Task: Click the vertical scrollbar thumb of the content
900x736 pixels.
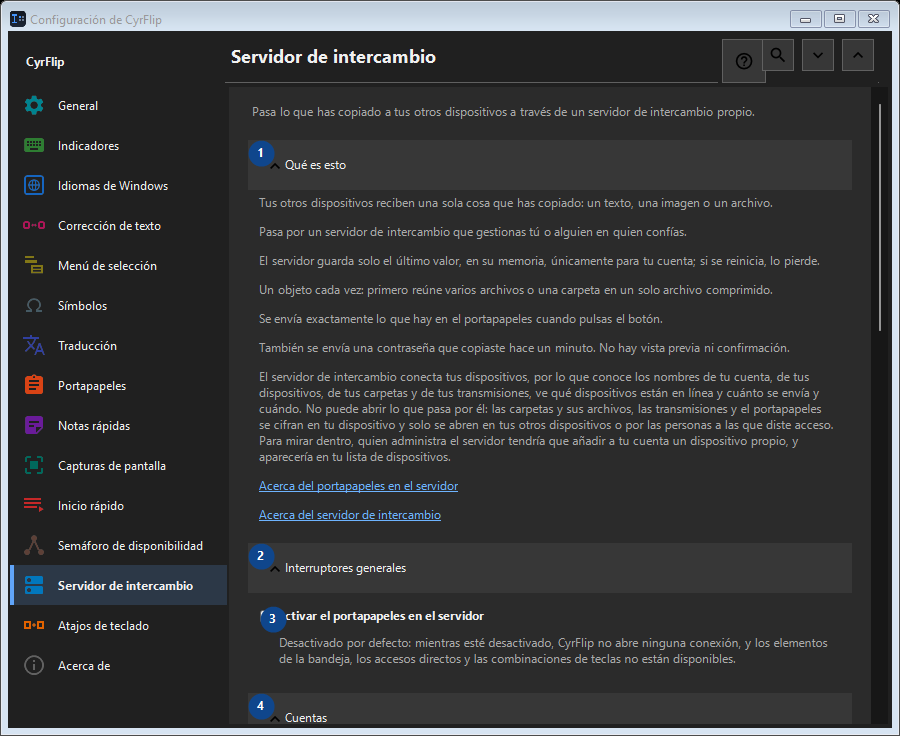Action: point(879,217)
